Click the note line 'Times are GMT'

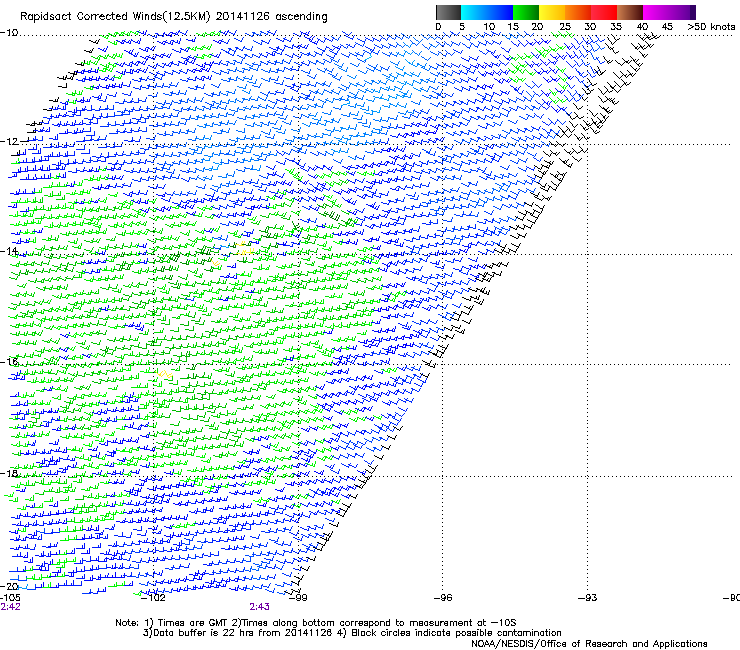(x=193, y=623)
